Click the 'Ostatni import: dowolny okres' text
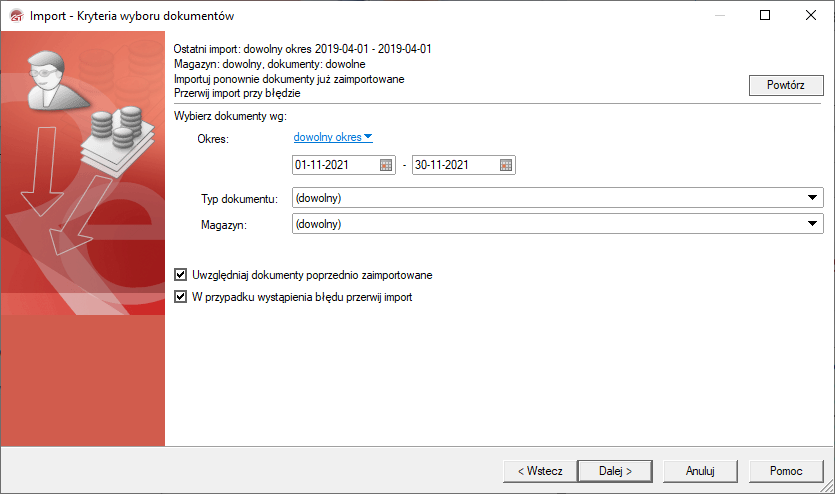 [302, 49]
